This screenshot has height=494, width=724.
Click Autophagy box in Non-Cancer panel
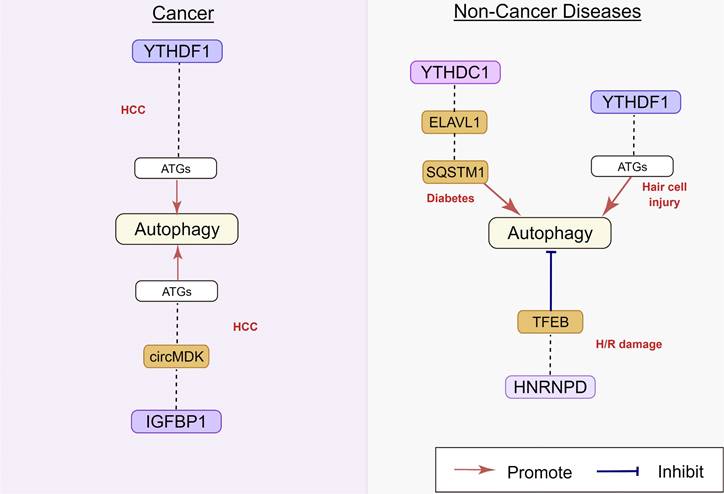point(549,233)
